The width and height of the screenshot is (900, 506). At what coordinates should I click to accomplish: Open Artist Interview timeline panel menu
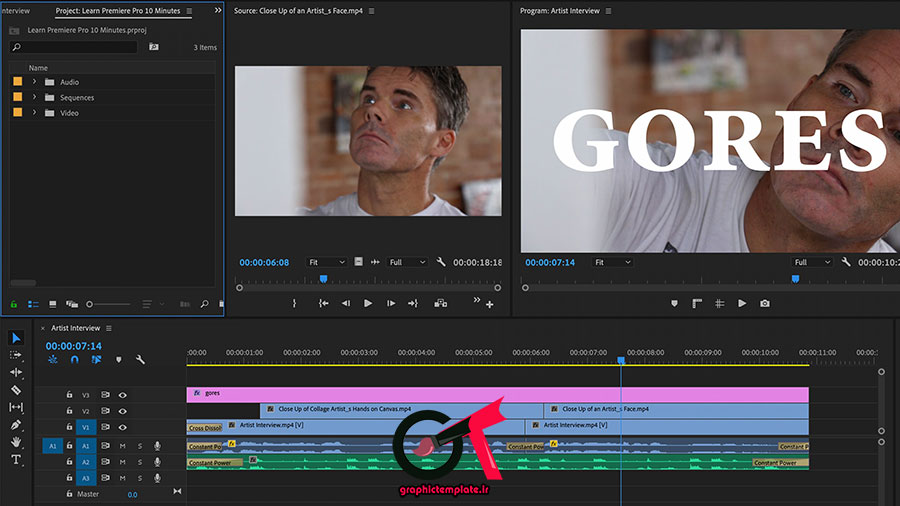[x=108, y=328]
